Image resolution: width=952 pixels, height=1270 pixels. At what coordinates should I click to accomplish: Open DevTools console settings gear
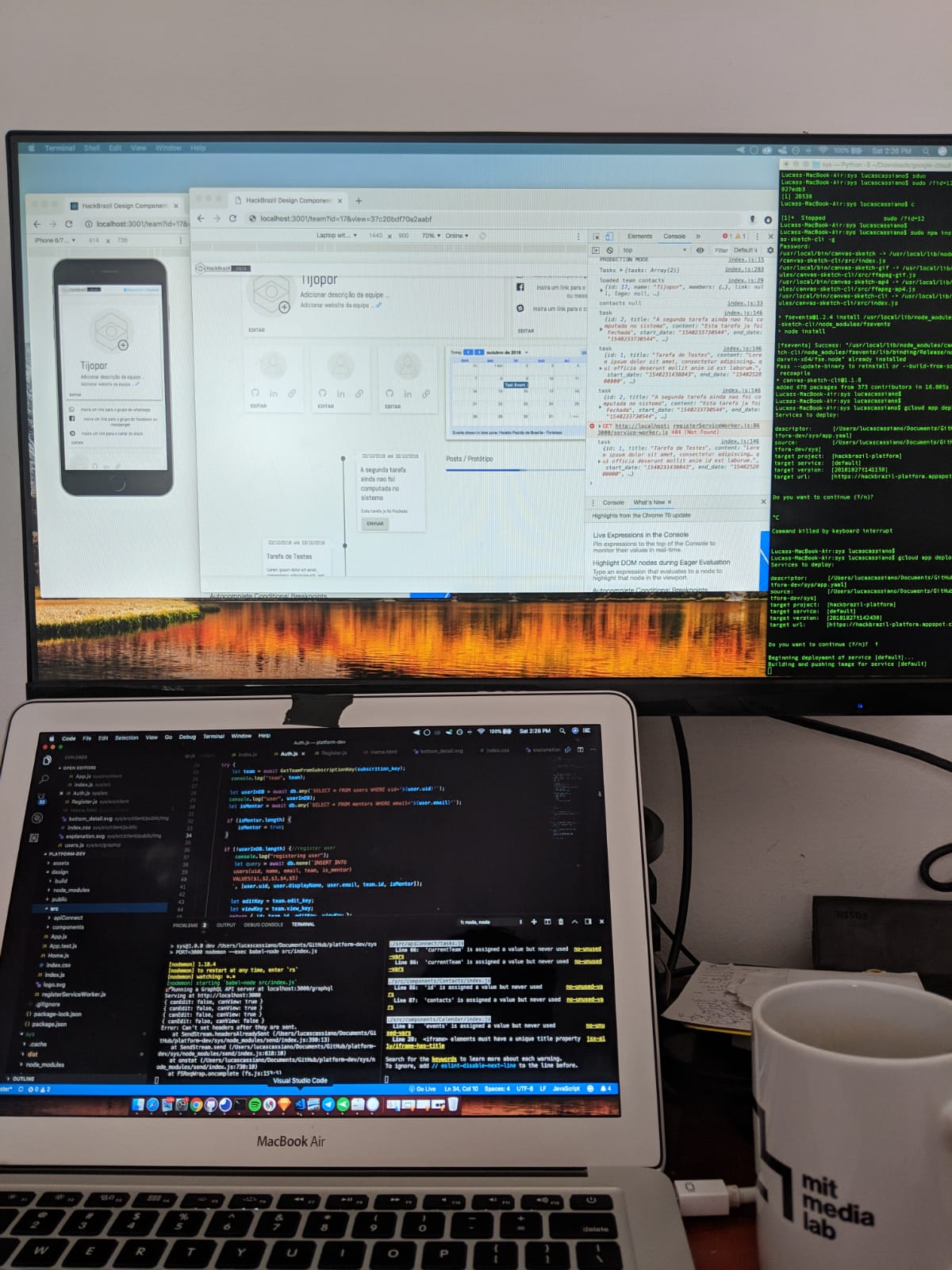[x=770, y=250]
